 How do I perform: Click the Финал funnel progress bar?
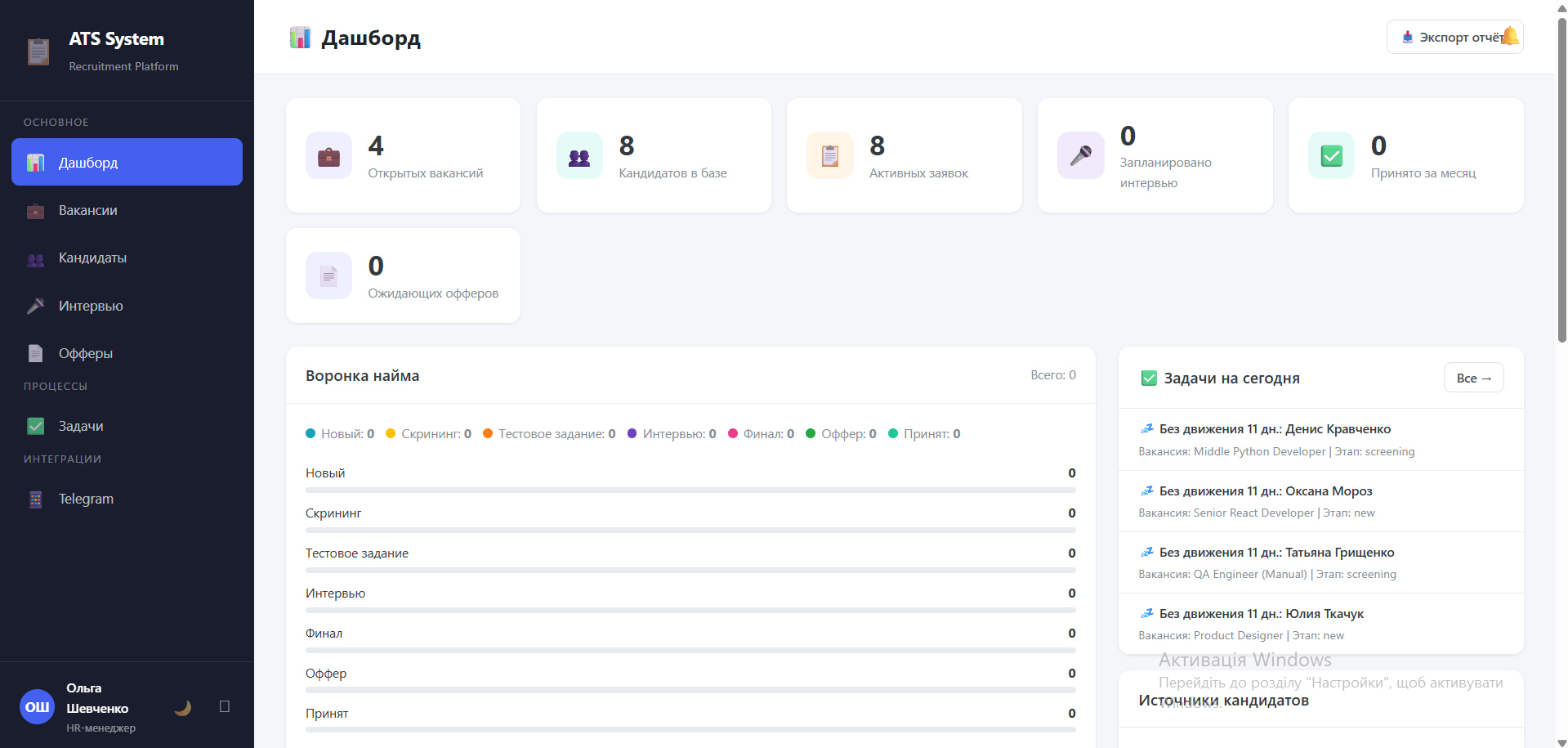tap(690, 650)
